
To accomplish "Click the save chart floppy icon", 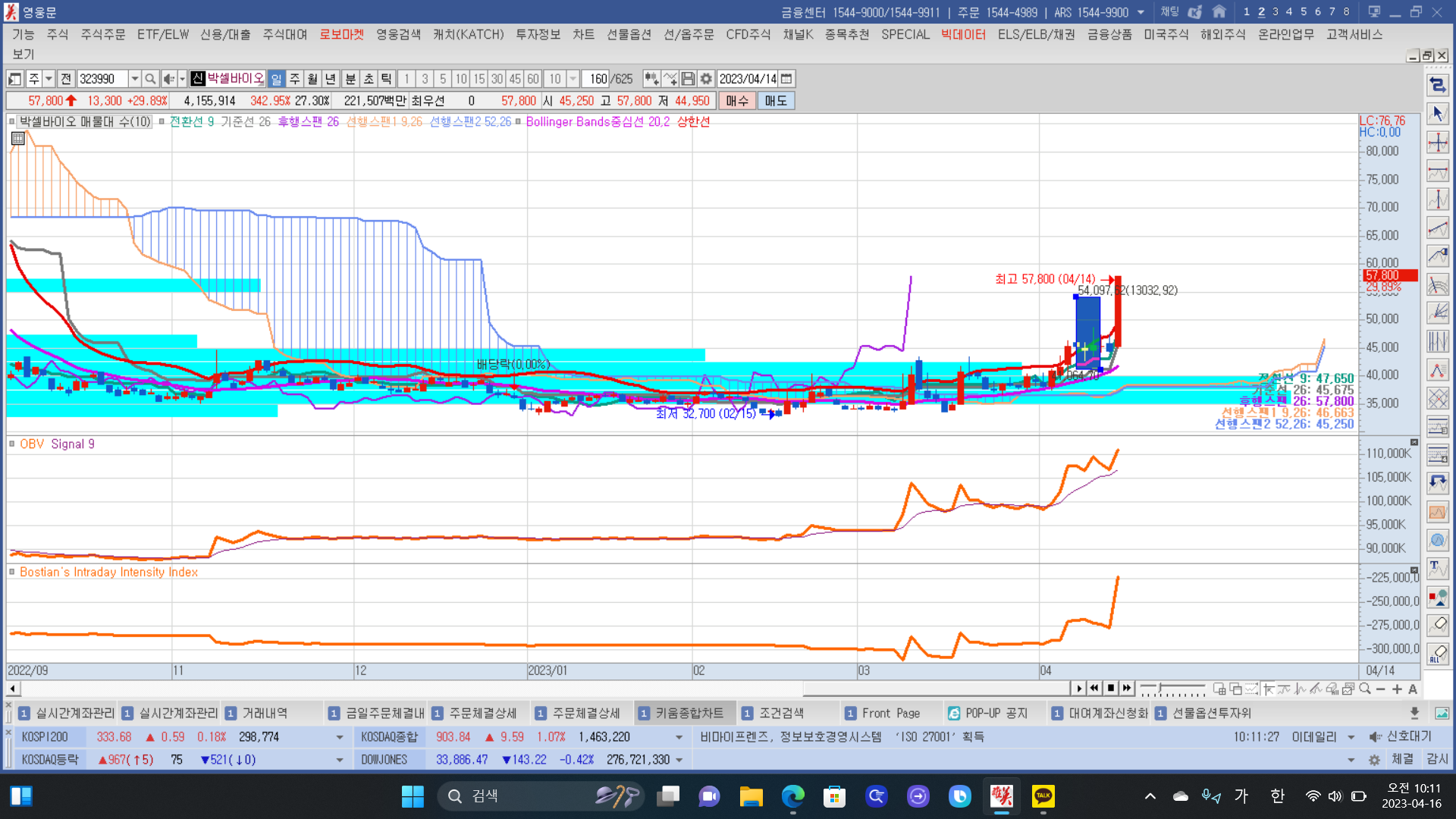I will coord(688,79).
